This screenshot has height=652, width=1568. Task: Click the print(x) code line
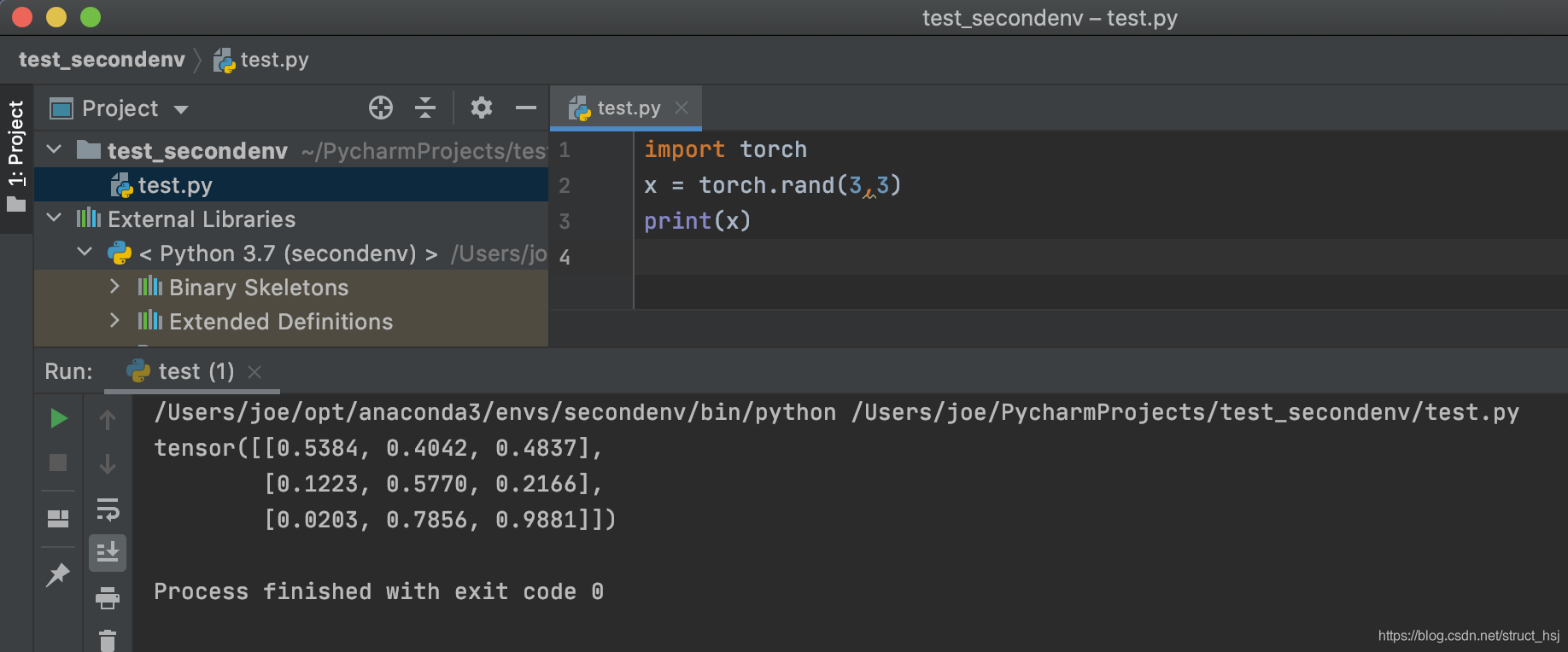click(697, 221)
